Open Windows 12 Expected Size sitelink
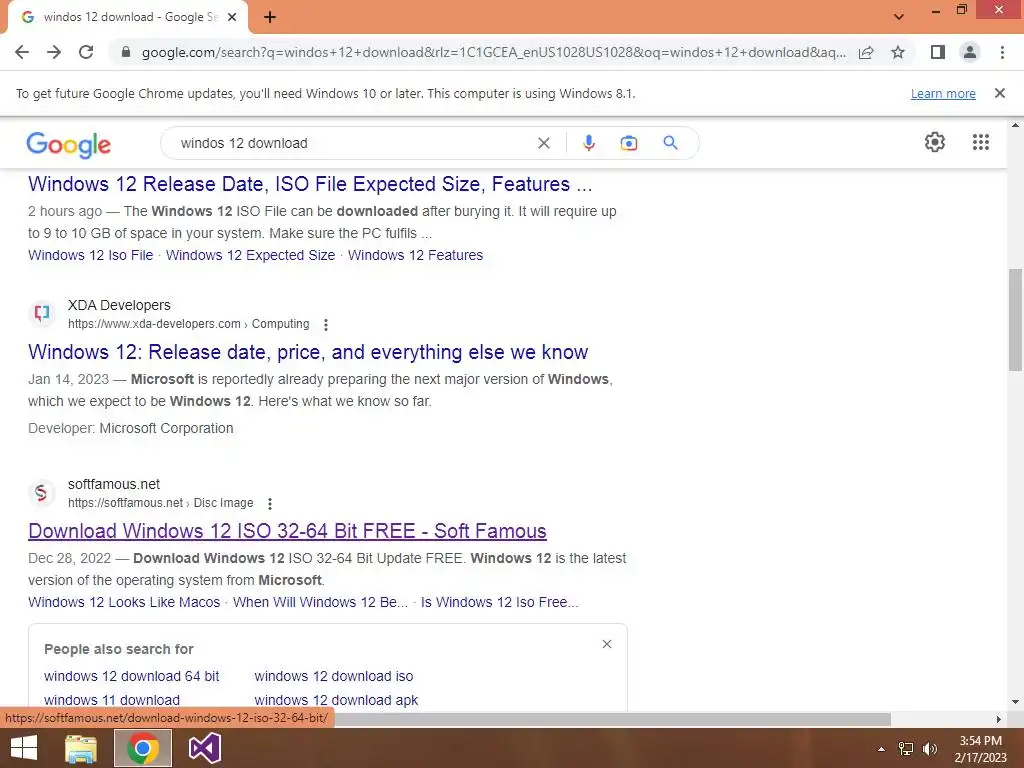 click(x=250, y=255)
